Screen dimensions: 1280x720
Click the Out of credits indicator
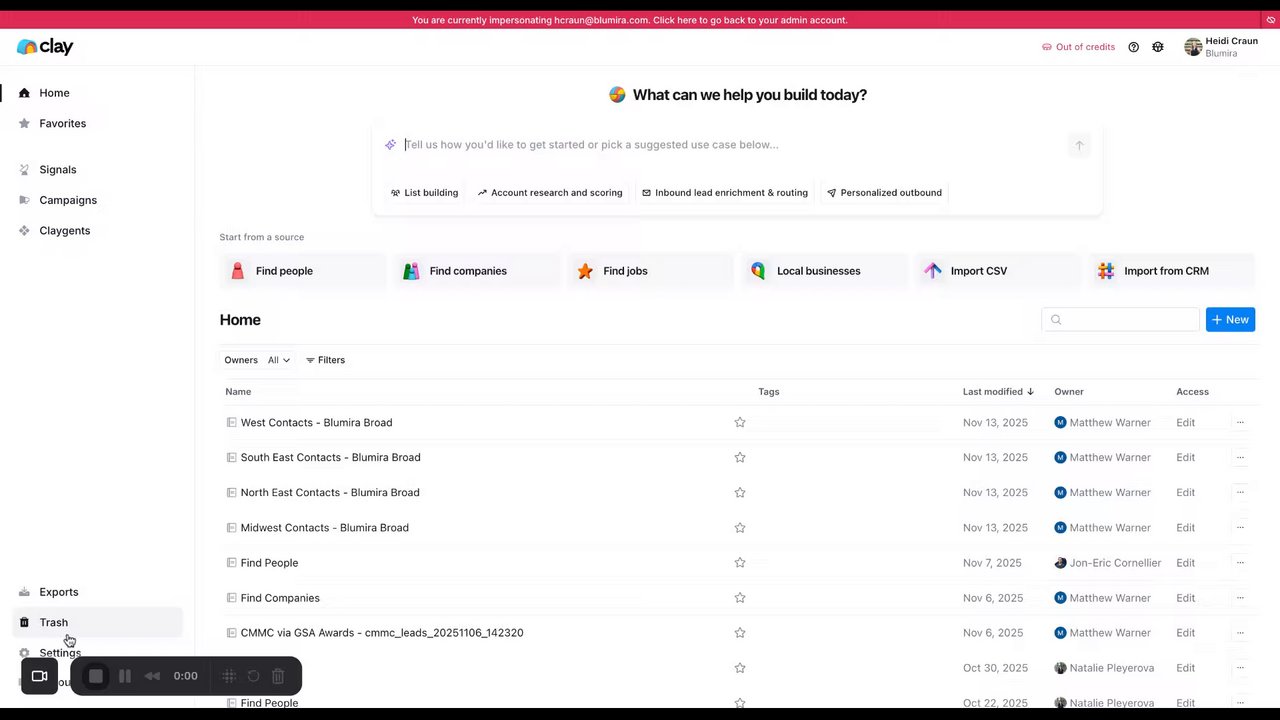coord(1078,47)
